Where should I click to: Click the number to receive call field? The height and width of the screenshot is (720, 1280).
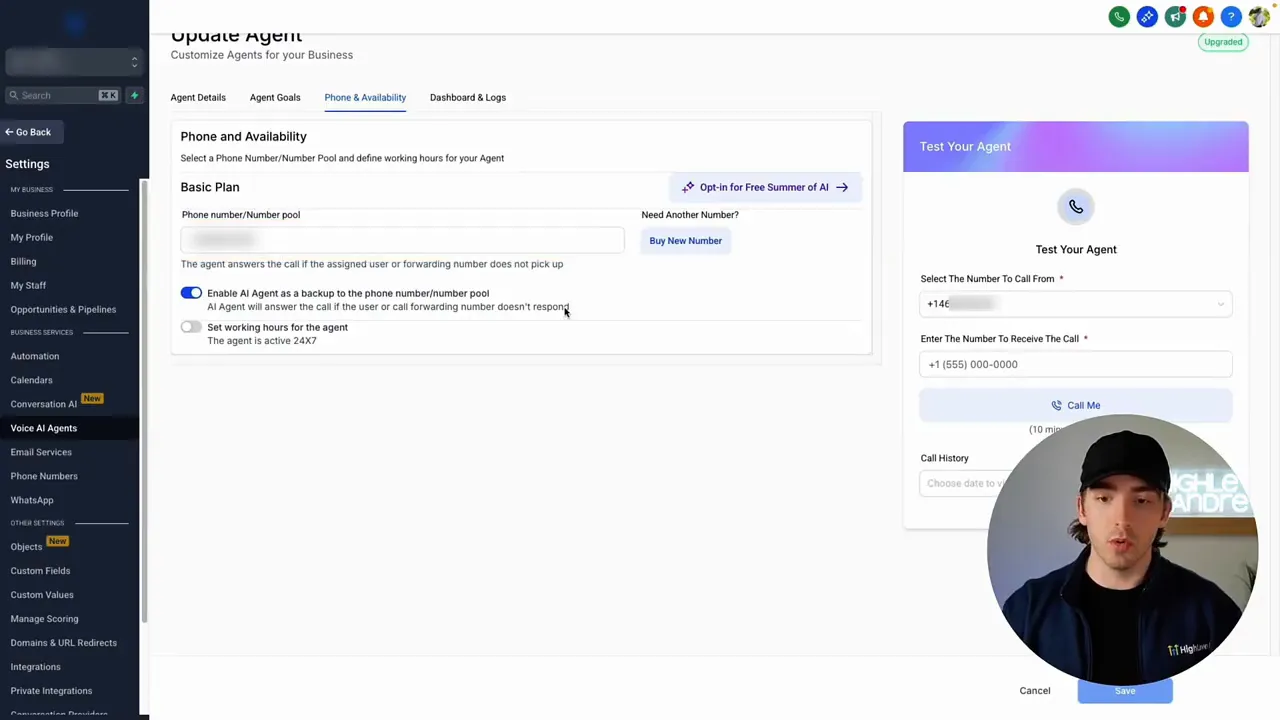(x=1076, y=364)
